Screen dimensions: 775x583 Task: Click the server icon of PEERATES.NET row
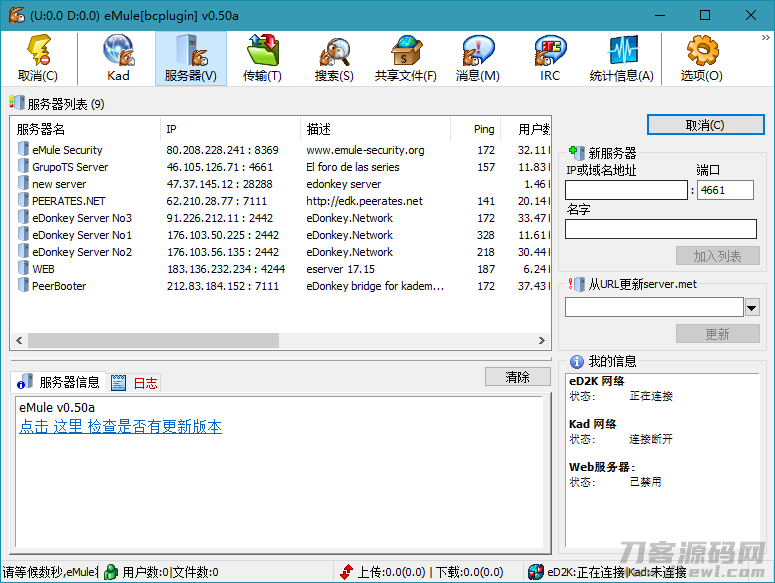click(x=23, y=200)
